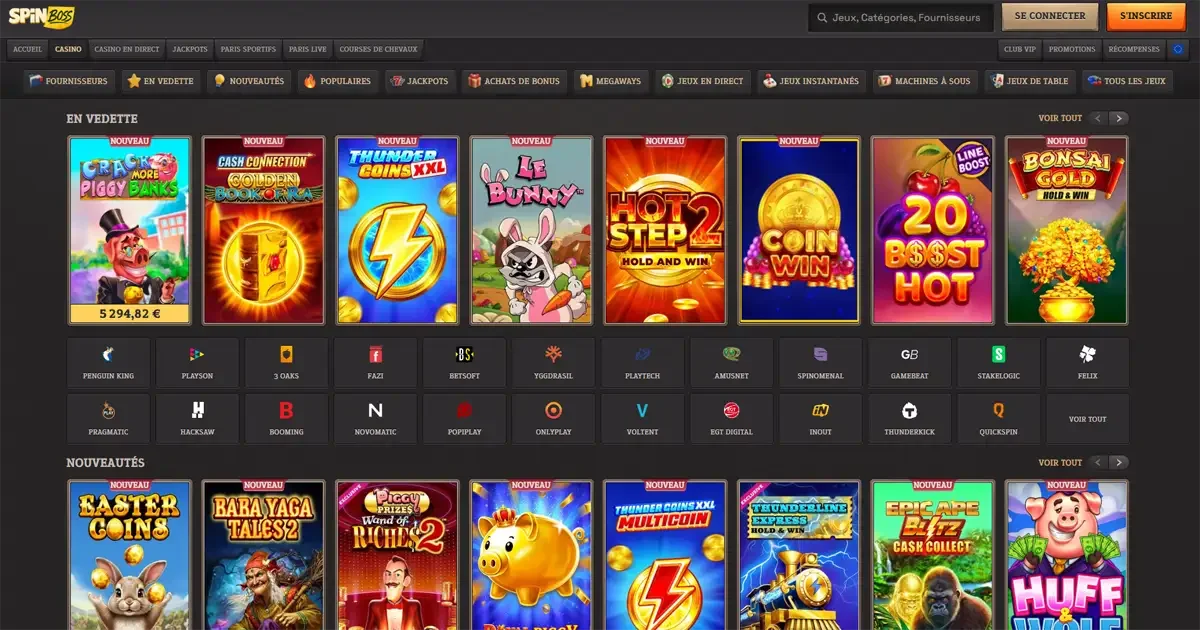Open the Megaways category
The height and width of the screenshot is (630, 1200).
click(611, 81)
